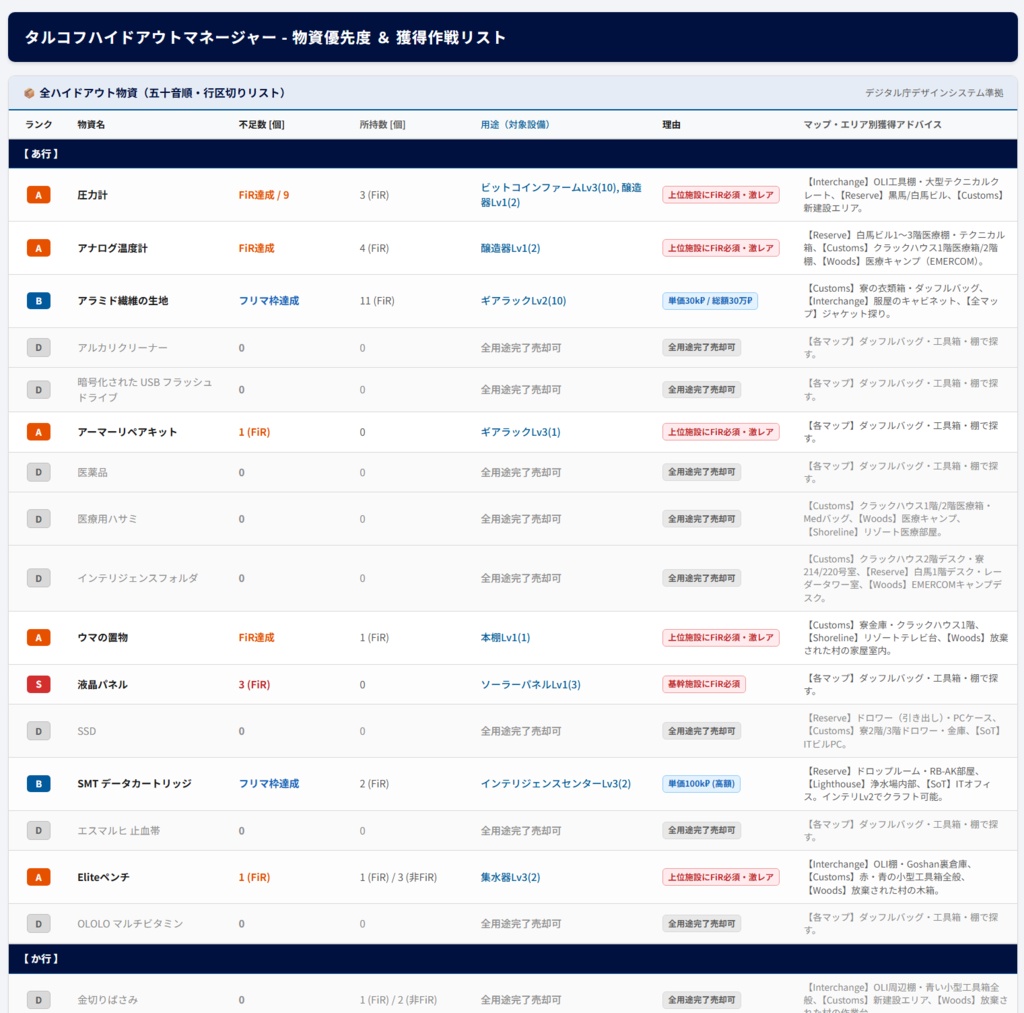Image resolution: width=1024 pixels, height=1013 pixels.
Task: Click the 不足数 [個] column header
Action: [x=261, y=124]
